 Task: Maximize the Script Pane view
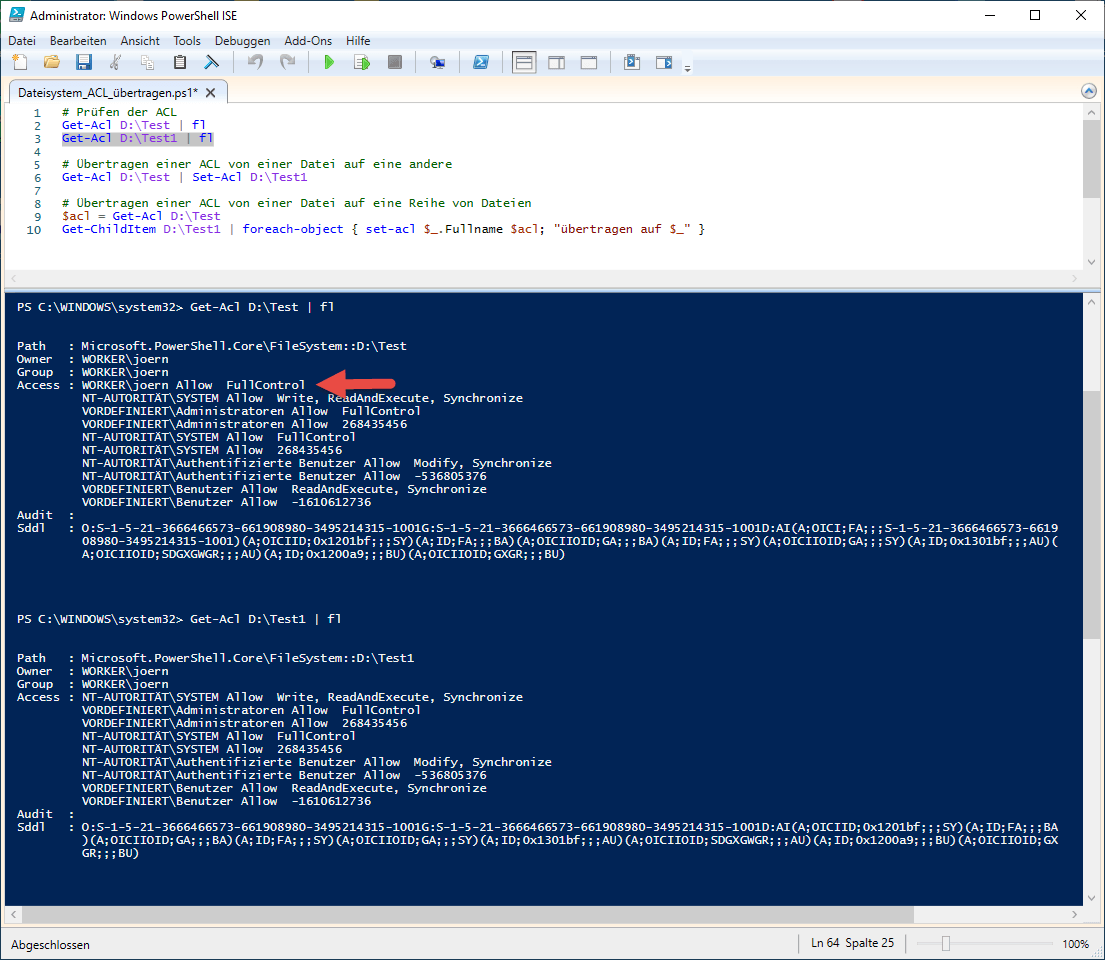point(588,62)
